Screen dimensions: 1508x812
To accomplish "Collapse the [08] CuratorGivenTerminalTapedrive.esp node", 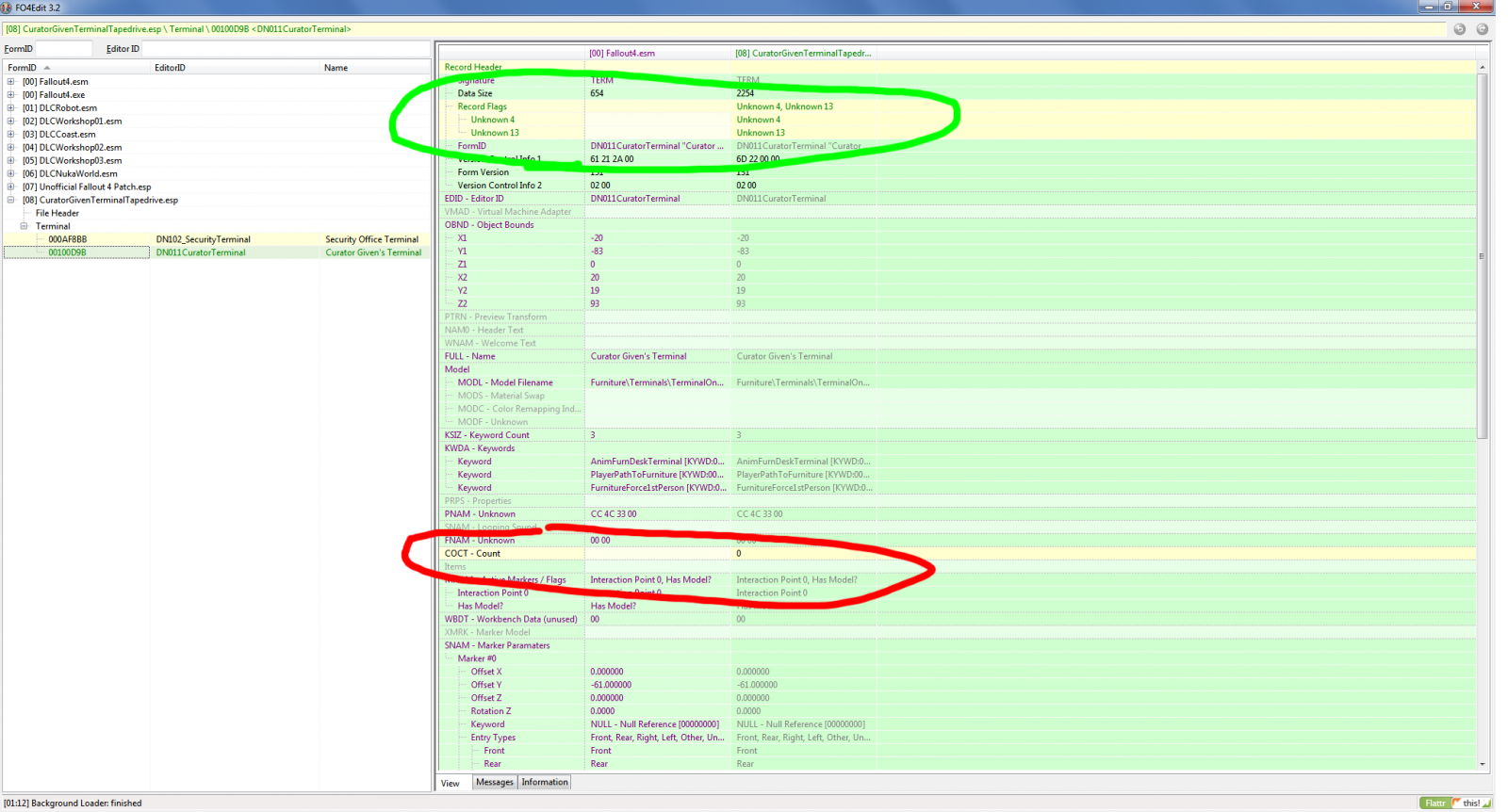I will click(11, 201).
